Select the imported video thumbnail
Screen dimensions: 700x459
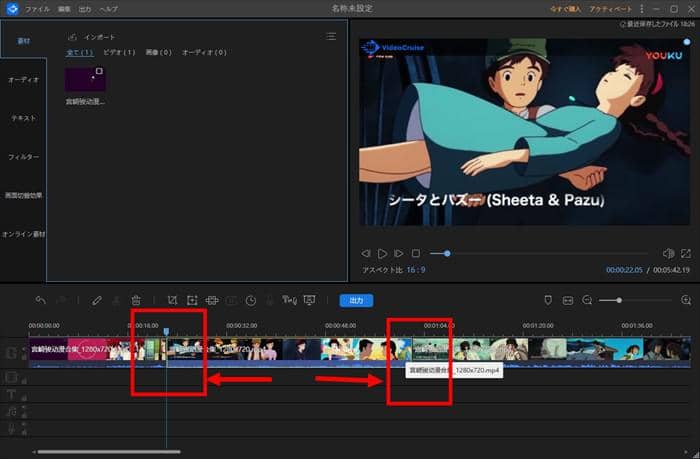tap(85, 79)
